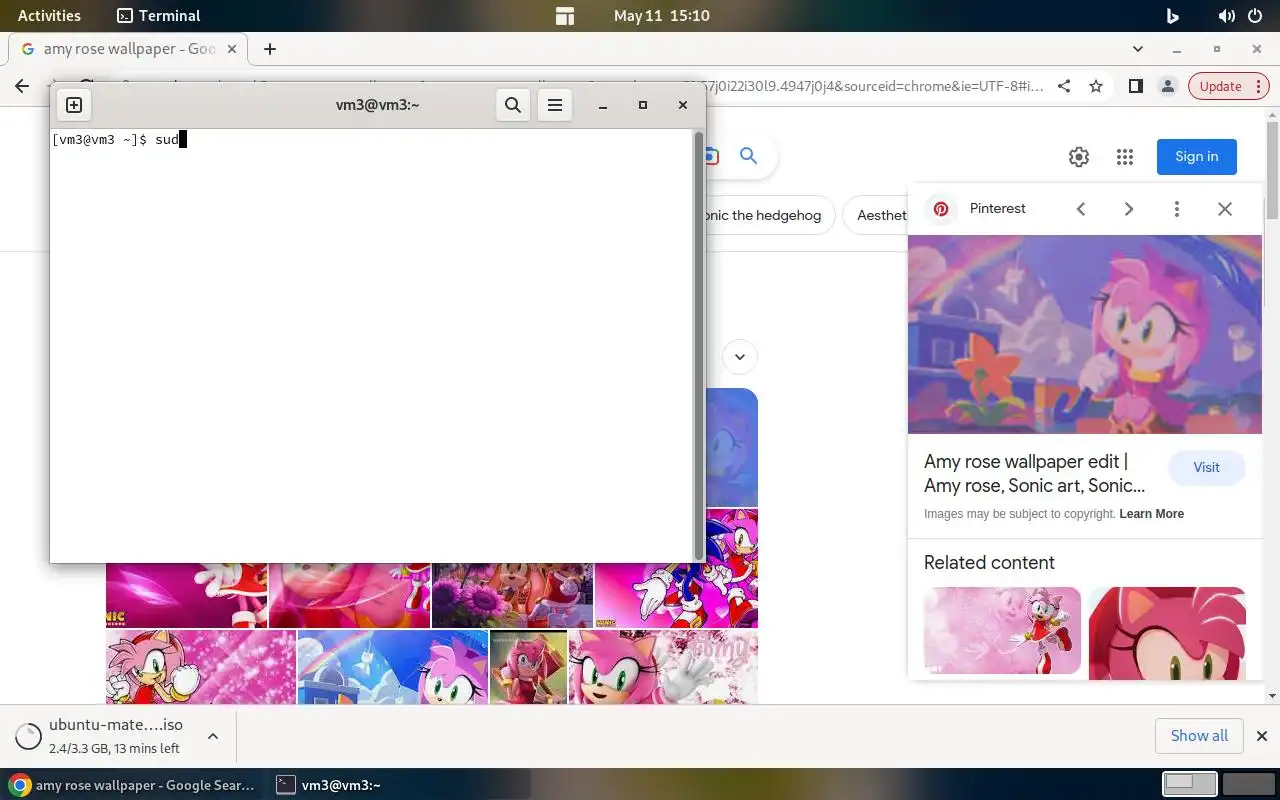
Task: Open terminal search magnifier
Action: (x=513, y=105)
